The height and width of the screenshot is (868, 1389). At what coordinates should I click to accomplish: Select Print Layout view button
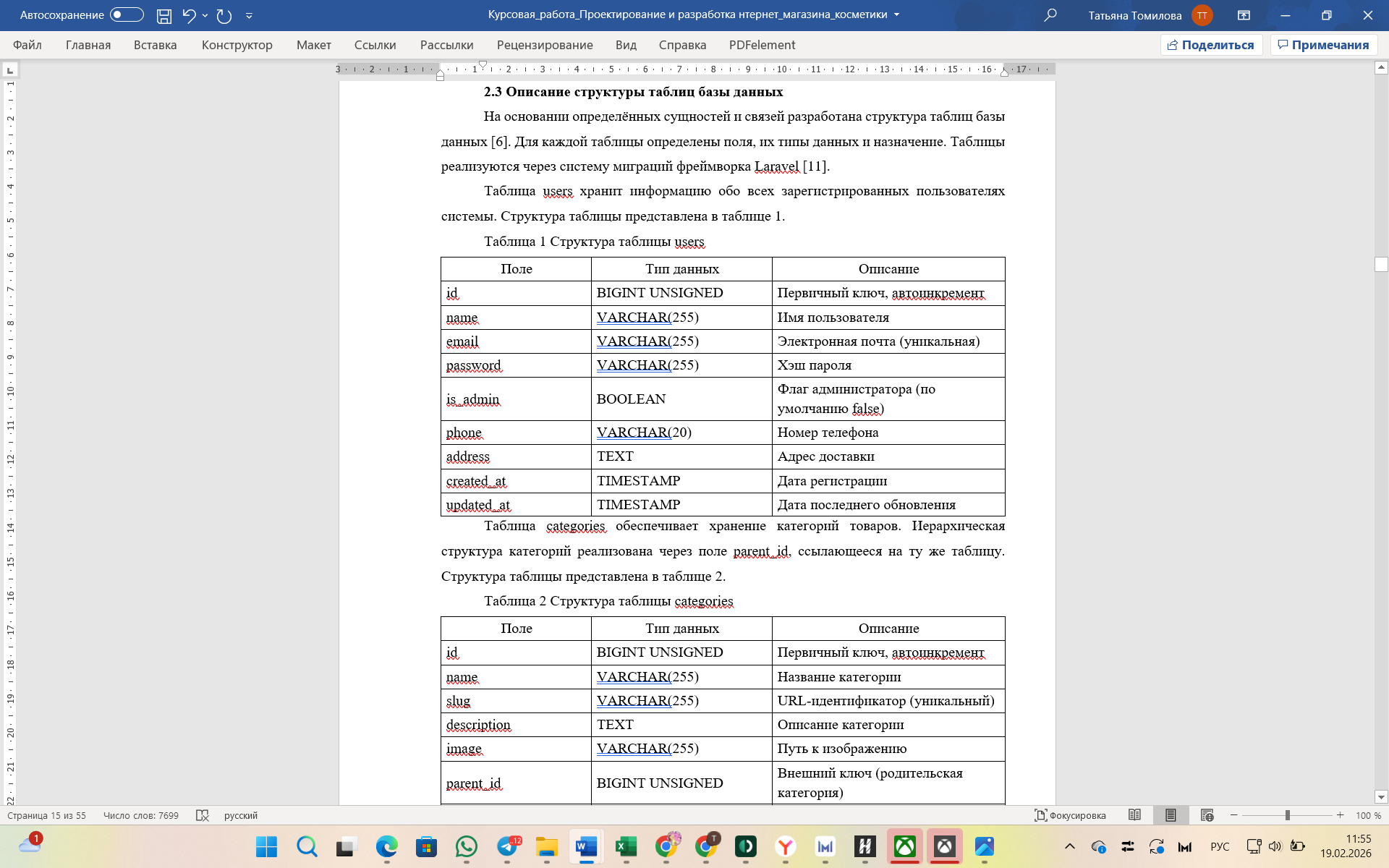(1171, 815)
